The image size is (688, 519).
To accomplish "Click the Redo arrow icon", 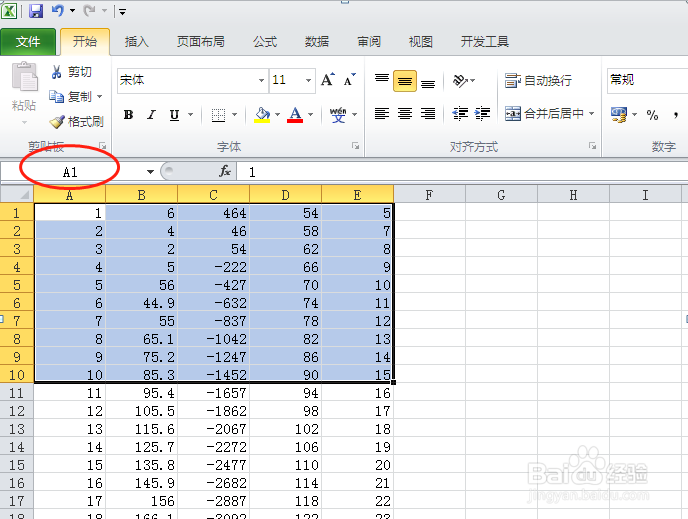I will click(89, 10).
